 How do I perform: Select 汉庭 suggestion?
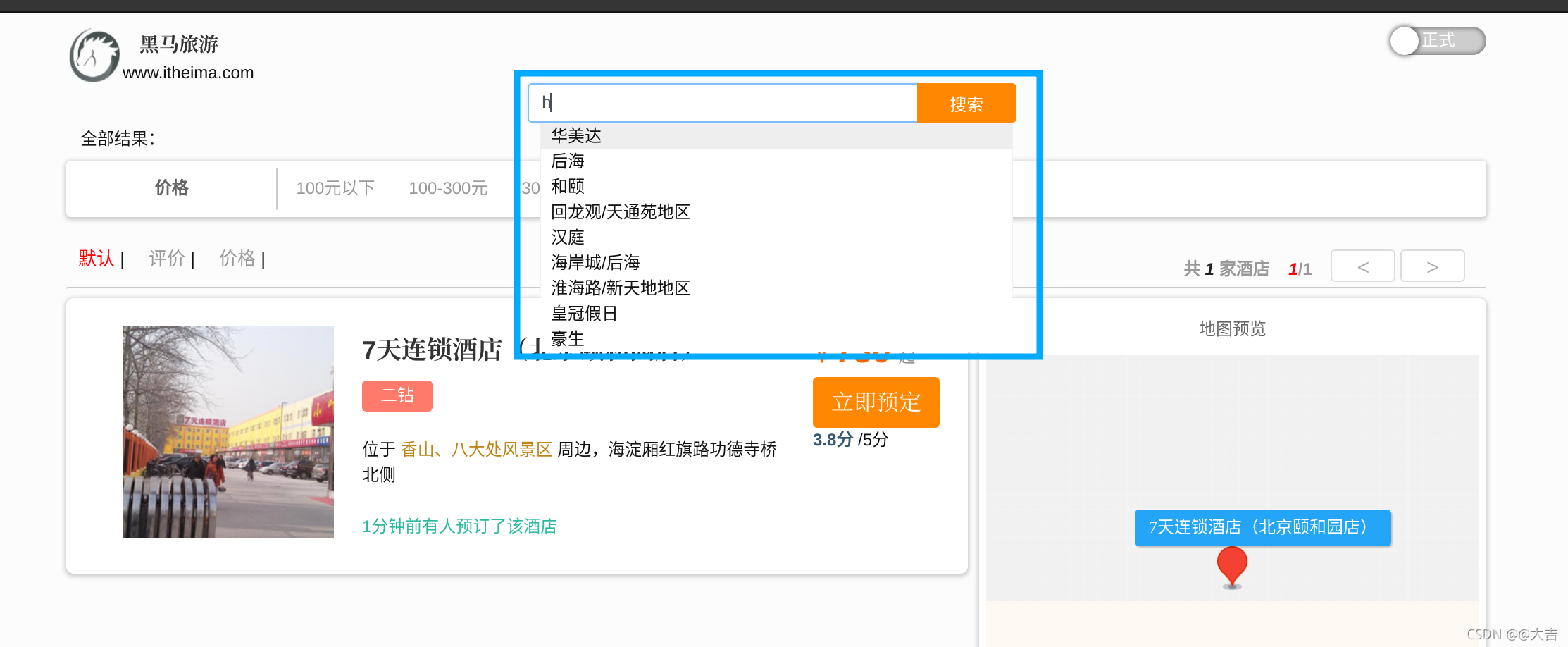pyautogui.click(x=776, y=238)
